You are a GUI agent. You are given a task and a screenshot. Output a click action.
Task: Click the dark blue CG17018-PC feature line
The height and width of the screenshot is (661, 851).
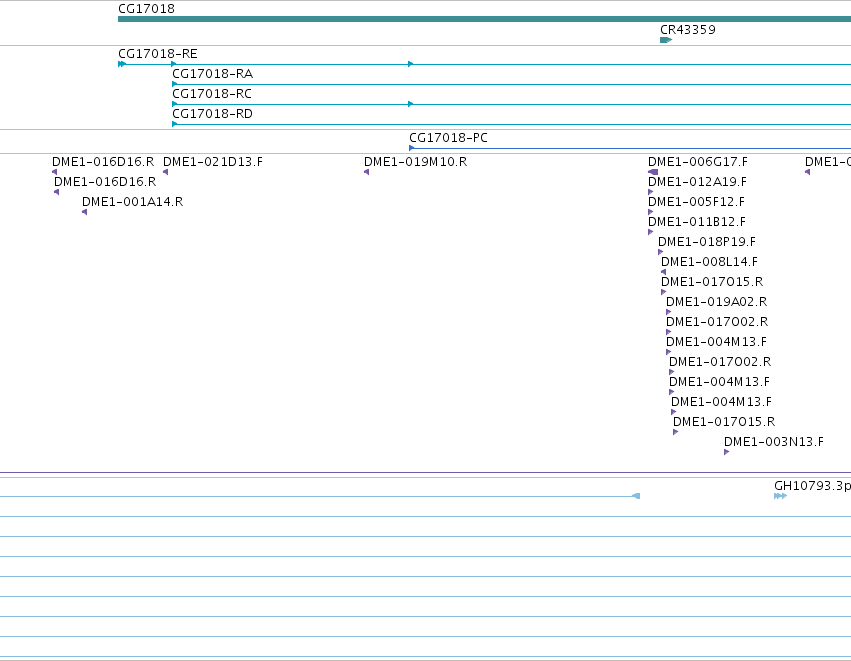pos(630,148)
